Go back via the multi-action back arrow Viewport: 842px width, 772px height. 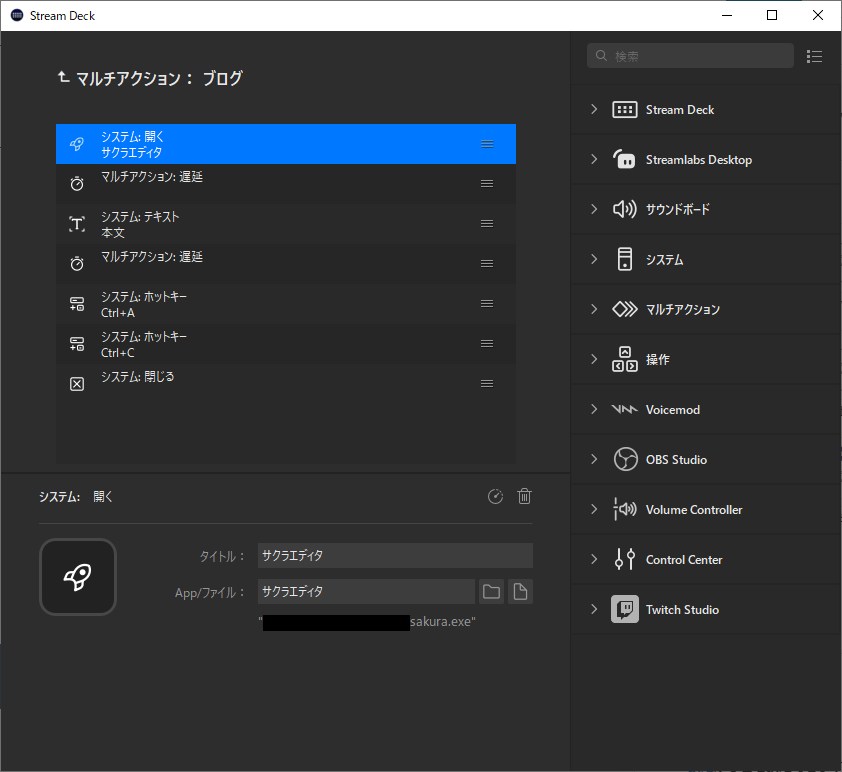click(63, 78)
